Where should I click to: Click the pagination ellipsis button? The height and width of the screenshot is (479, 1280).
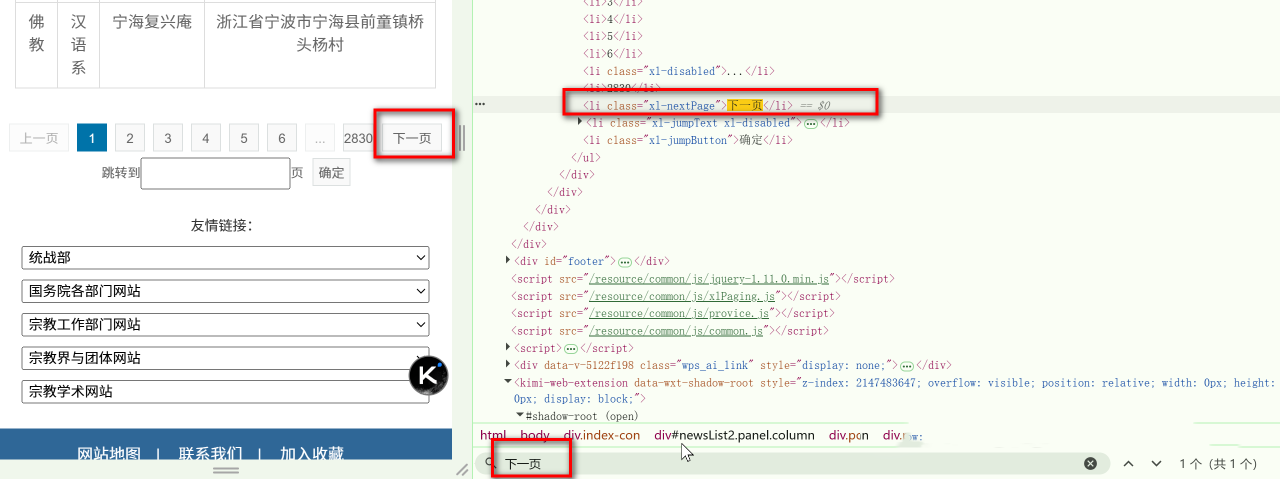tap(320, 138)
